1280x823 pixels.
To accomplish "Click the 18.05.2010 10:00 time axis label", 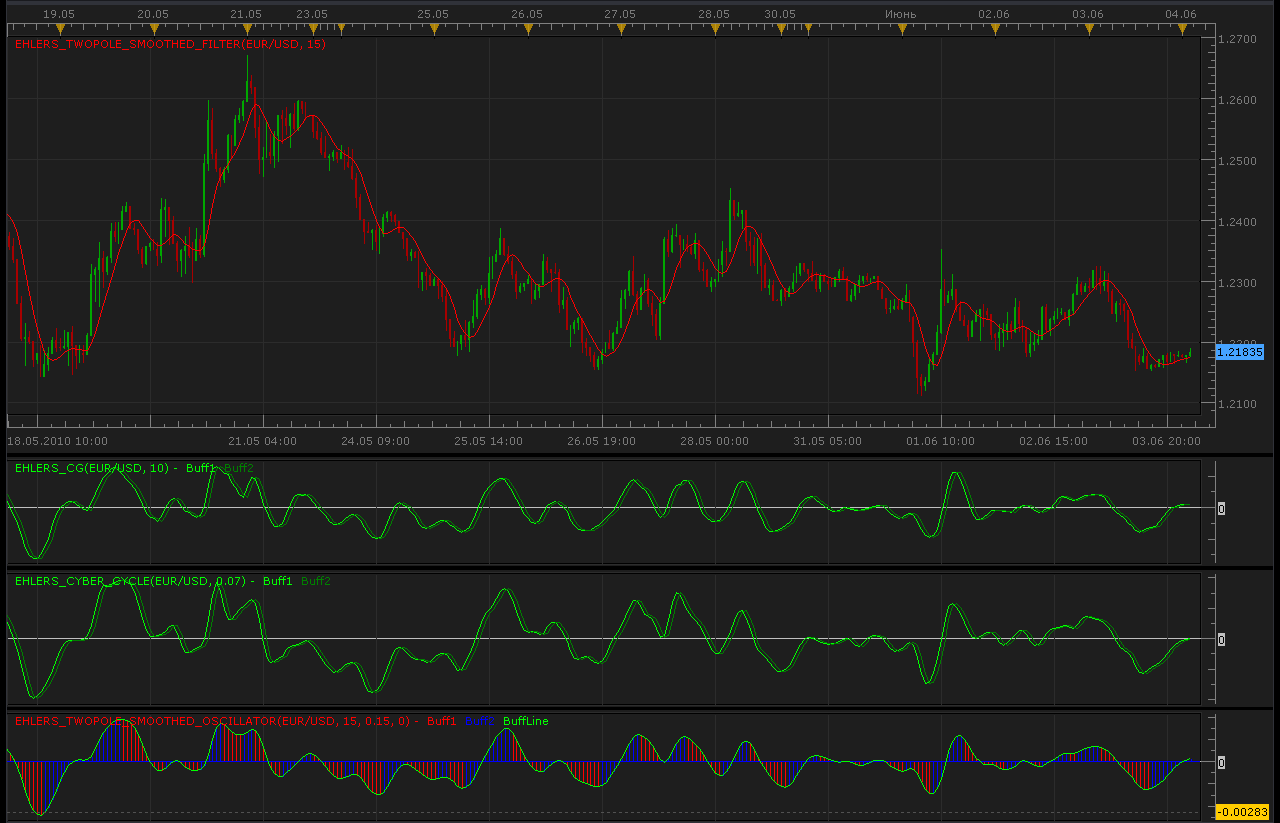I will point(58,440).
